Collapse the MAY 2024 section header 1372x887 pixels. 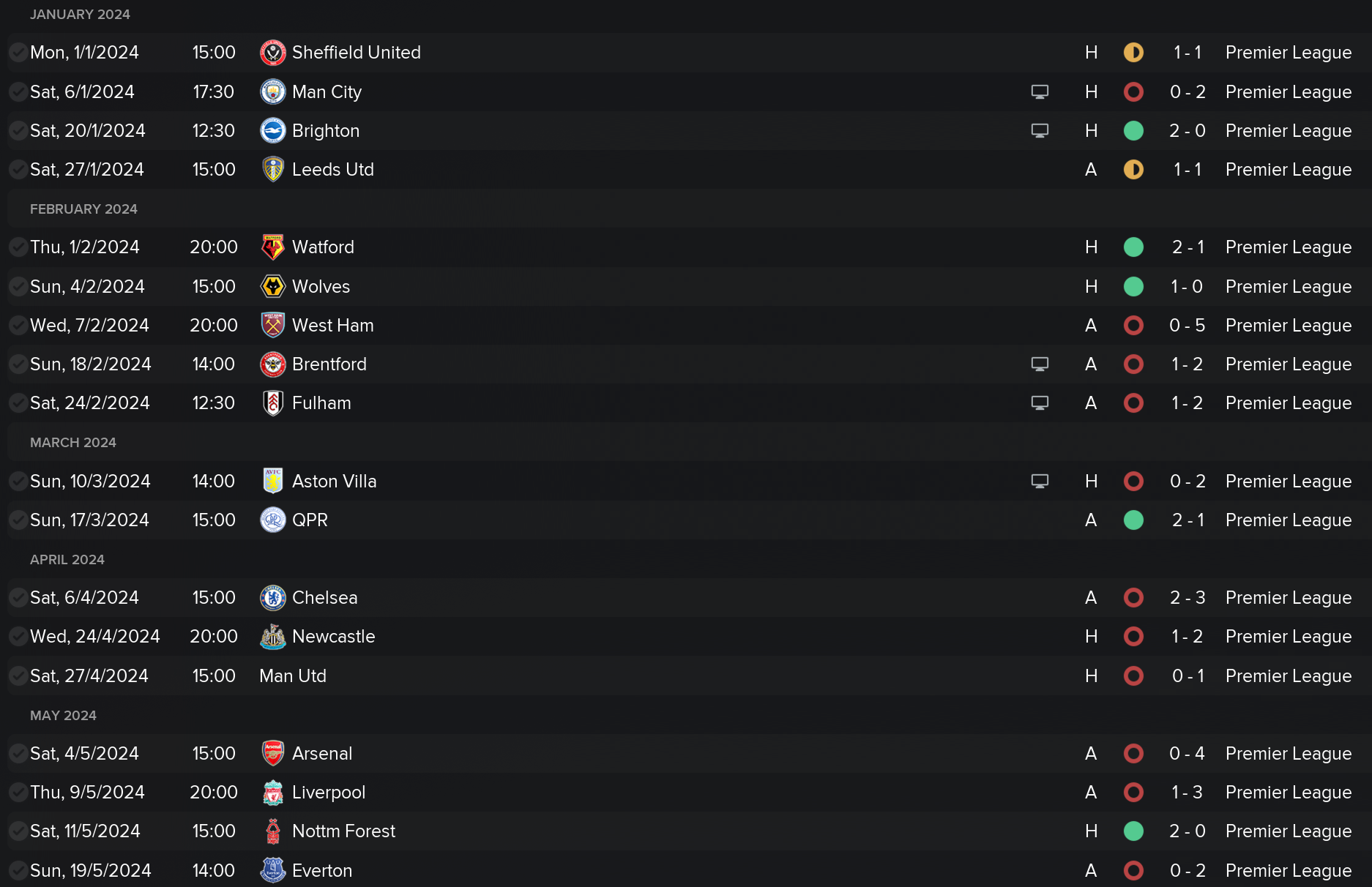[63, 716]
